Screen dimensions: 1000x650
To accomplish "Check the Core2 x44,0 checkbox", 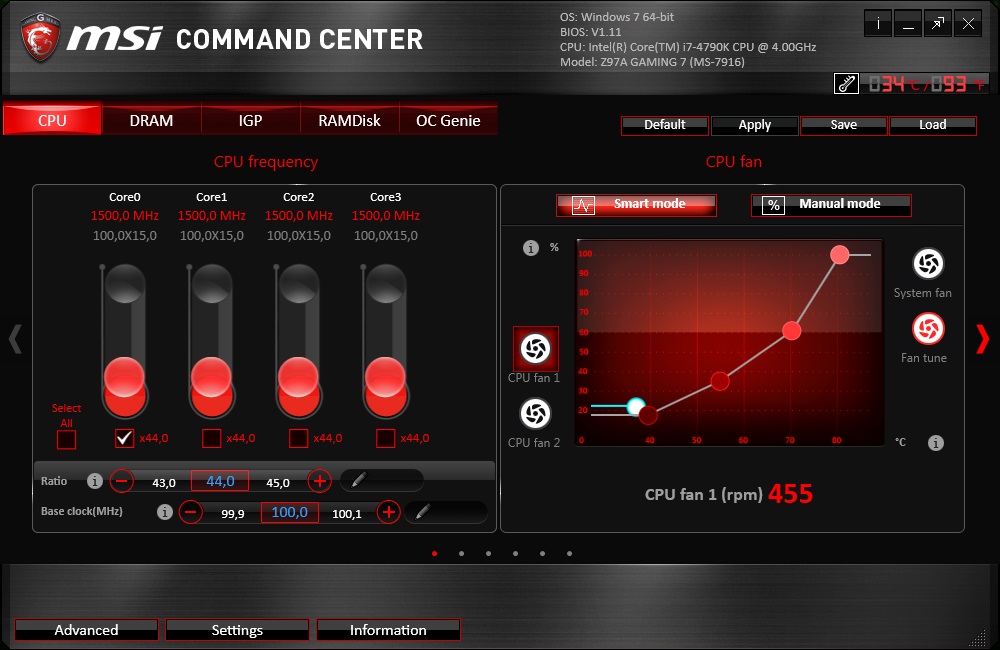I will [x=298, y=438].
